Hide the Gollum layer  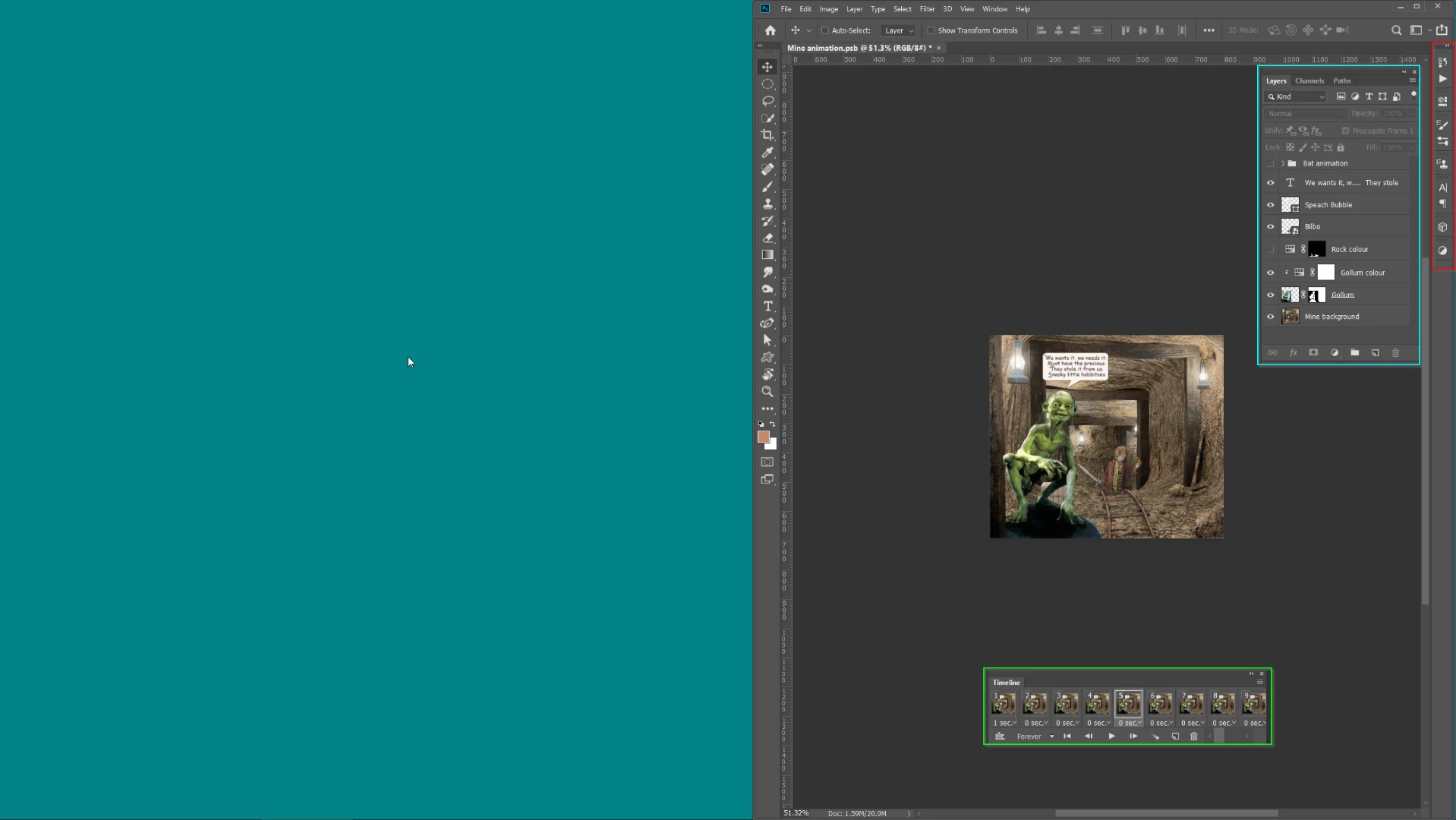coord(1271,295)
